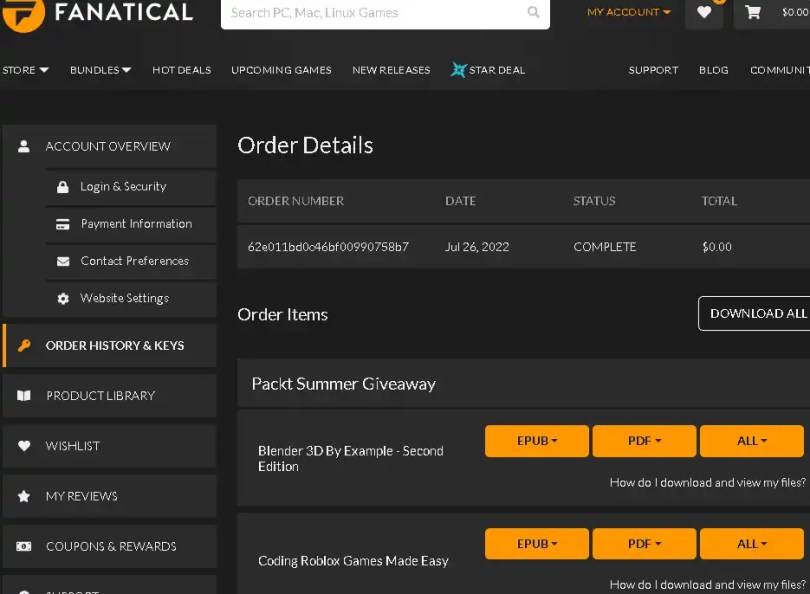Open Wishlist in sidebar
This screenshot has height=594, width=810.
pos(110,446)
